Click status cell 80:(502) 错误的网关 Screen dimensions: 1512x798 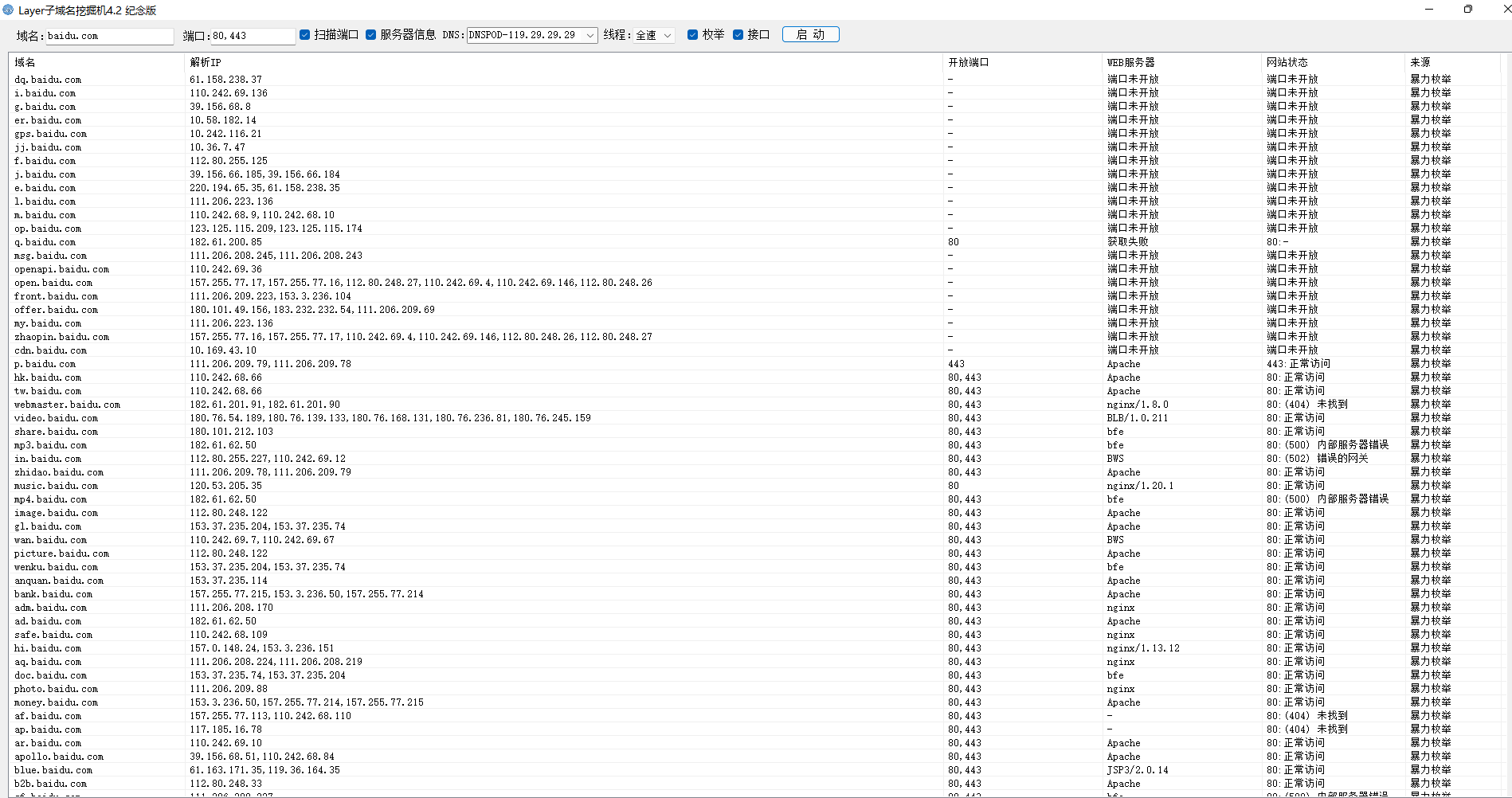click(1317, 459)
